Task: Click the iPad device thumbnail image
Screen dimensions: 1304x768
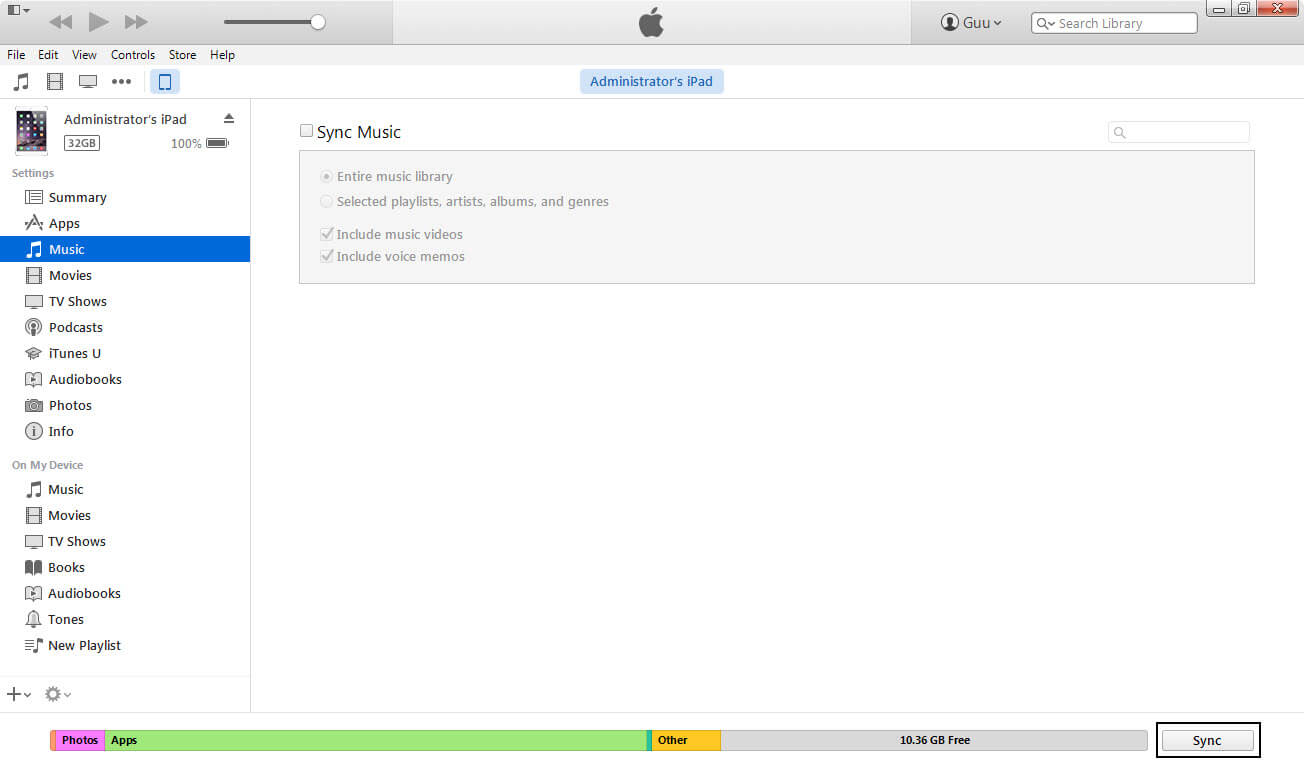Action: [x=31, y=131]
